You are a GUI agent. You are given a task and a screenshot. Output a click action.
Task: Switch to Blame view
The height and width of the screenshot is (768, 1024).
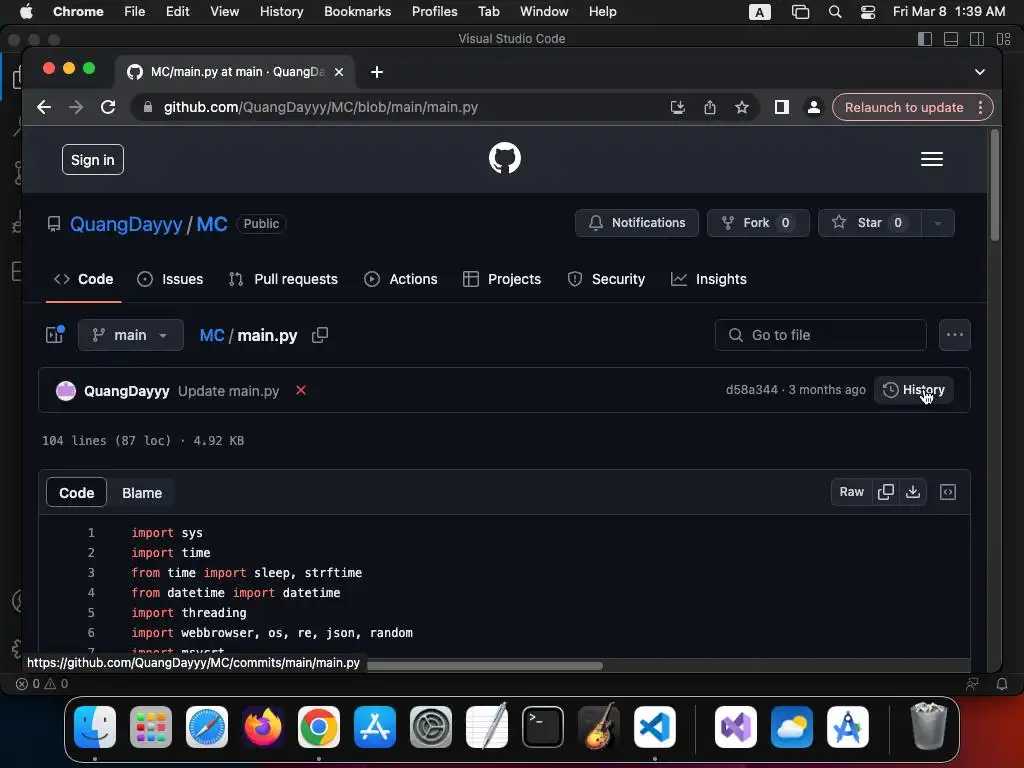142,493
